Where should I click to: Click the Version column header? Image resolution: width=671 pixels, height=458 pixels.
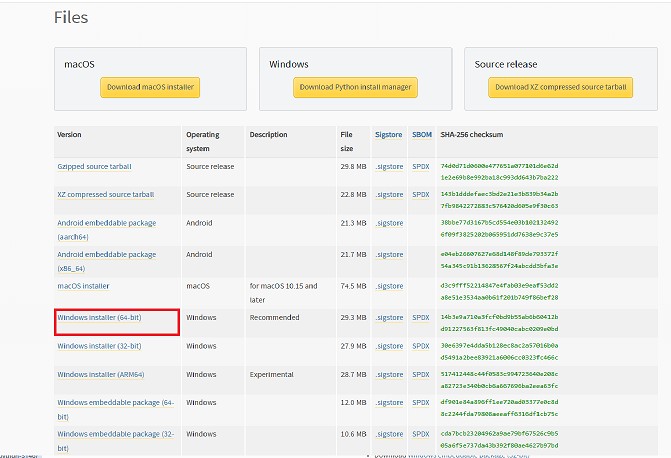(x=69, y=134)
